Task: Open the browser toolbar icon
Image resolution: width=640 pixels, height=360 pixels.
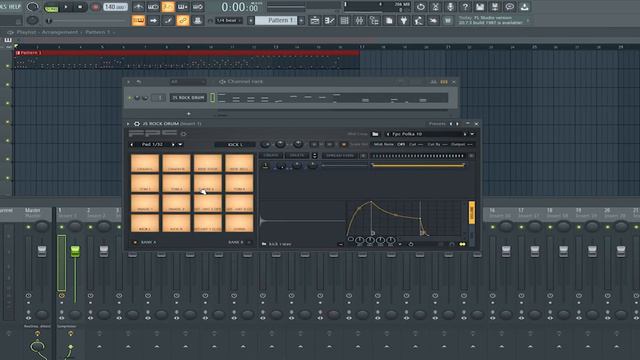Action: click(374, 20)
